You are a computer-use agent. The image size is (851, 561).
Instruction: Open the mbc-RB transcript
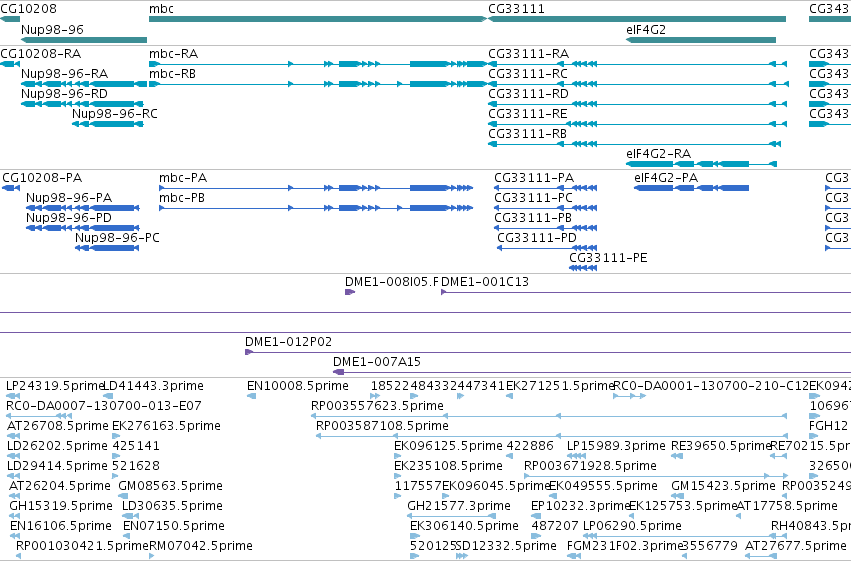click(x=317, y=84)
